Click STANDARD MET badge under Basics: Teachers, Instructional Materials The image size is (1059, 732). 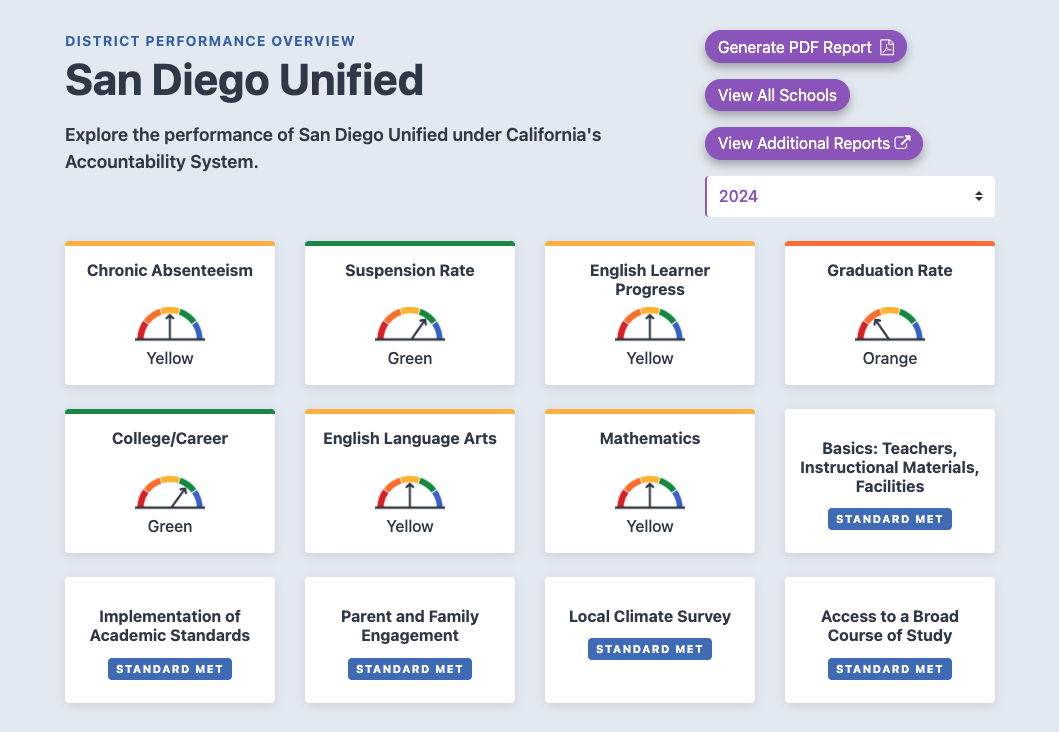point(890,519)
